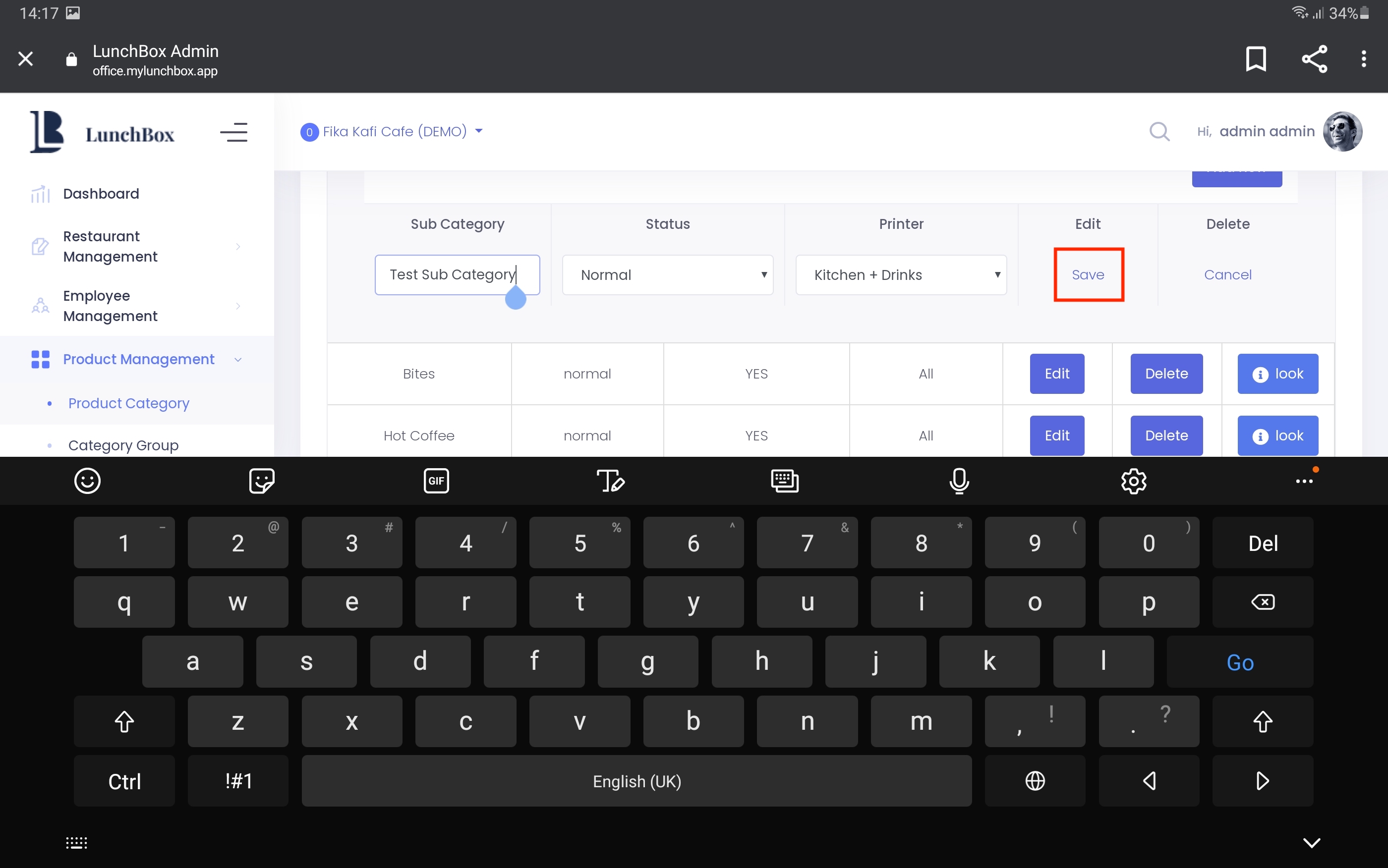Open the emoji smiley panel

pyautogui.click(x=87, y=481)
